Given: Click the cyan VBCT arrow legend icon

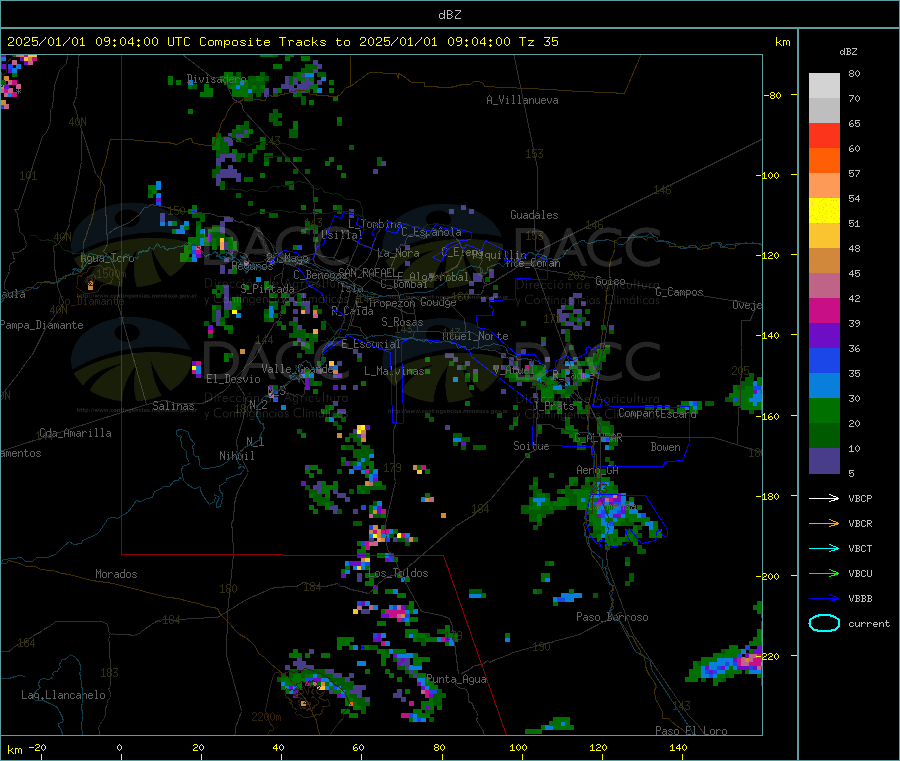Looking at the screenshot, I should tap(824, 548).
